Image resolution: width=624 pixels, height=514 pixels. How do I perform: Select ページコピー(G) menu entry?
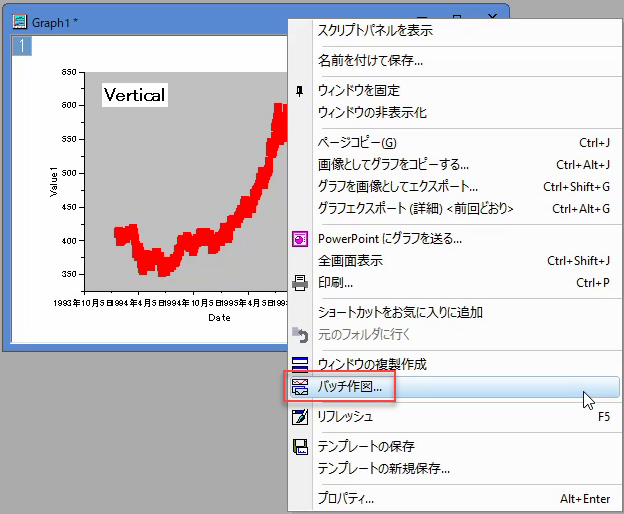pyautogui.click(x=454, y=142)
